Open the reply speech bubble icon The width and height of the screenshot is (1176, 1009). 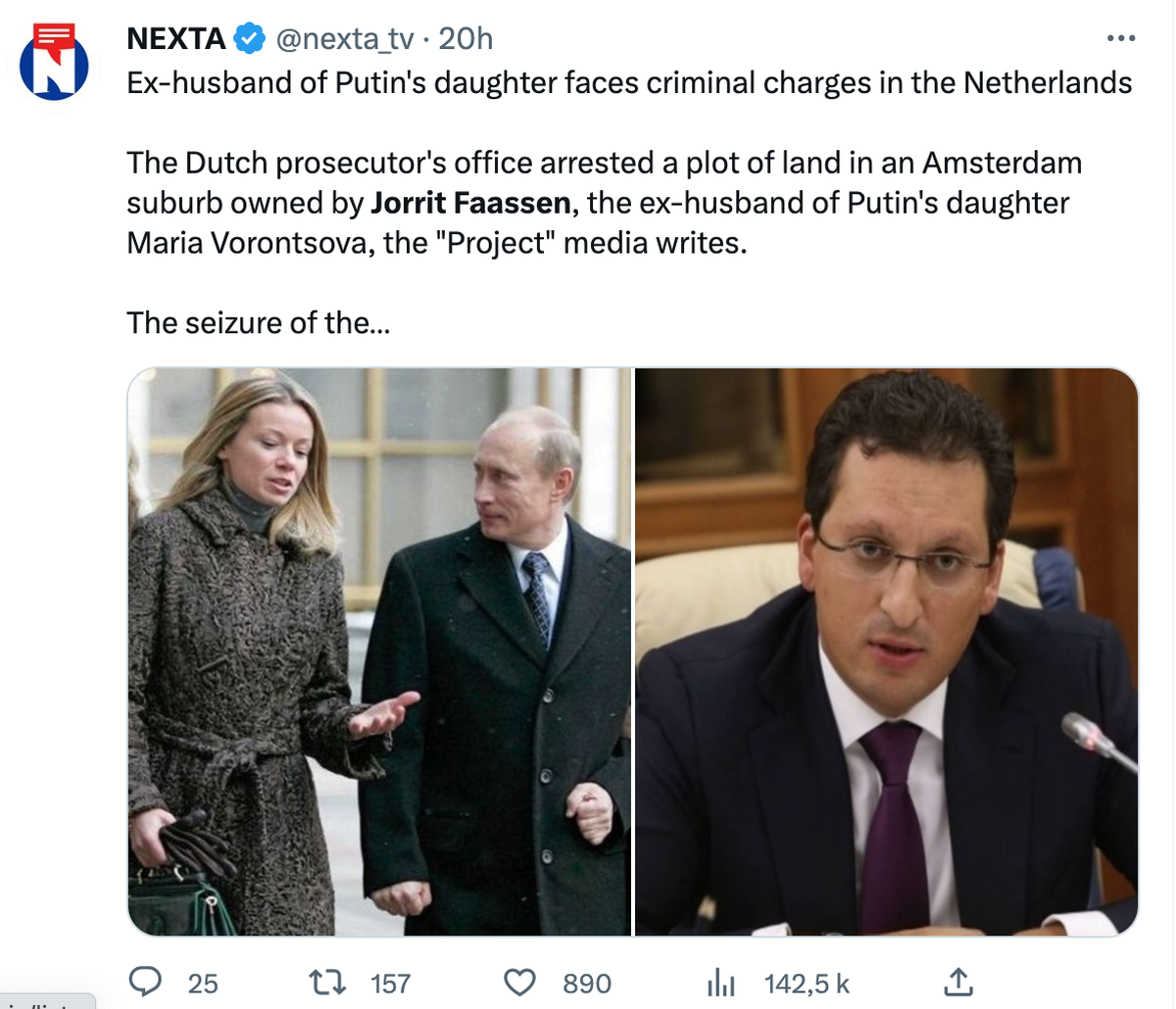tap(146, 981)
